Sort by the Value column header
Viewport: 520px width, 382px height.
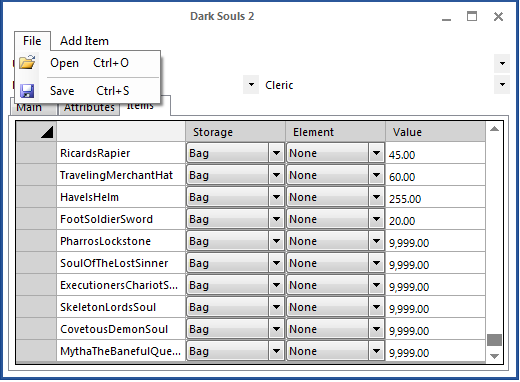coord(435,132)
